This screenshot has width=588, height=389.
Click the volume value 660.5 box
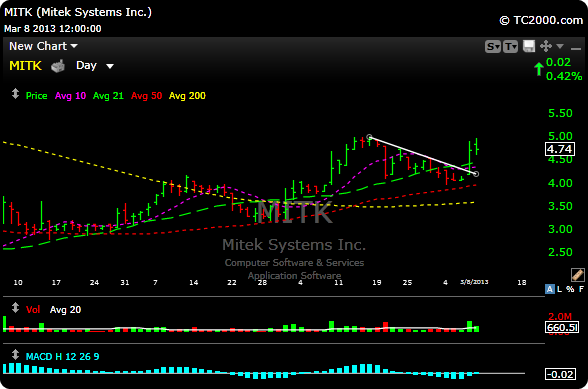coord(562,327)
